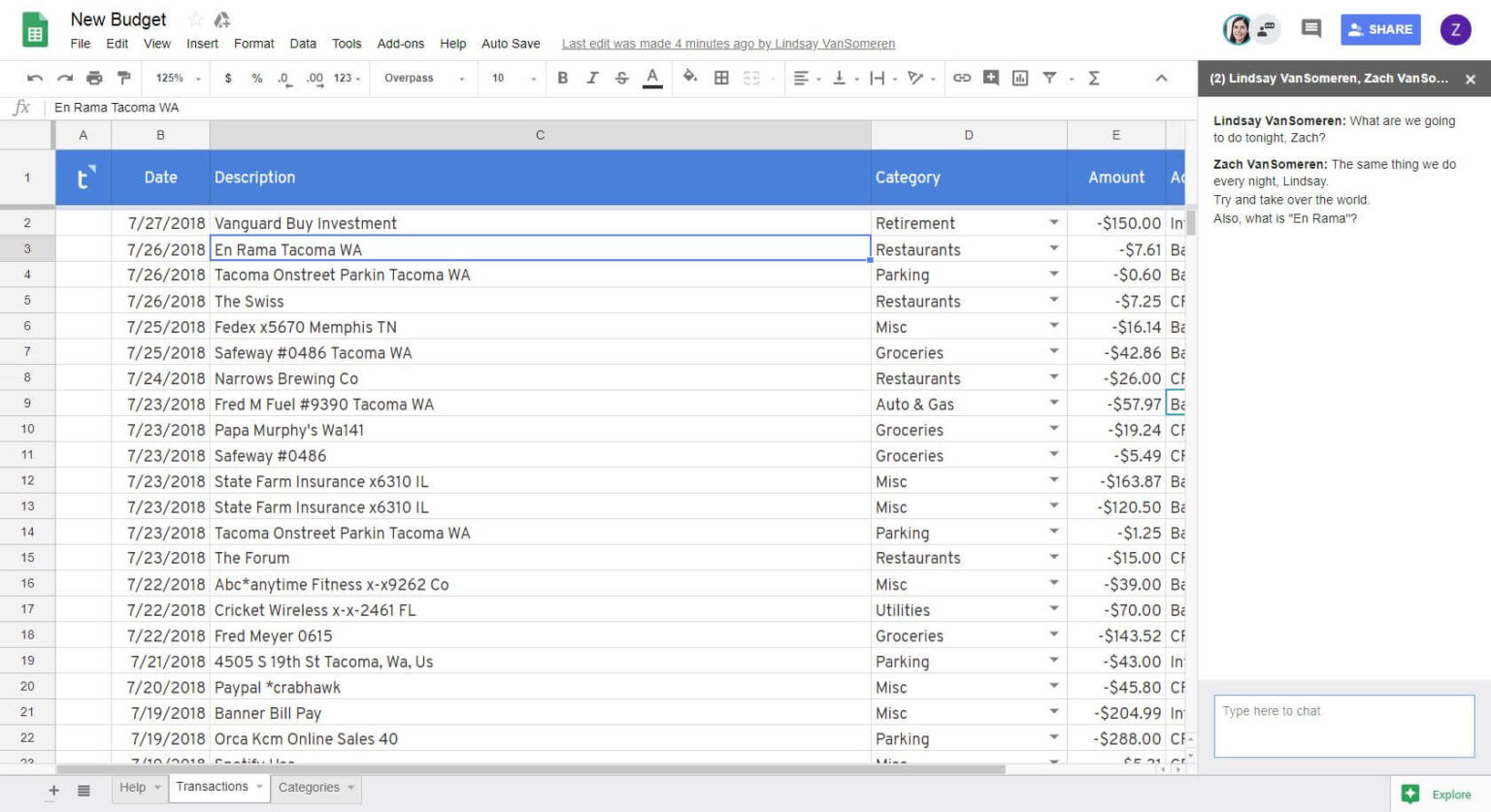Insert a comment from the toolbar
Screen dimensions: 1491x812
click(x=990, y=78)
